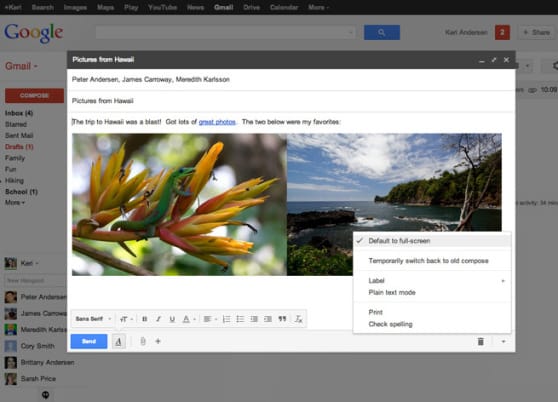Apply italic formatting to text
Viewport: 558px width, 402px height.
158,319
